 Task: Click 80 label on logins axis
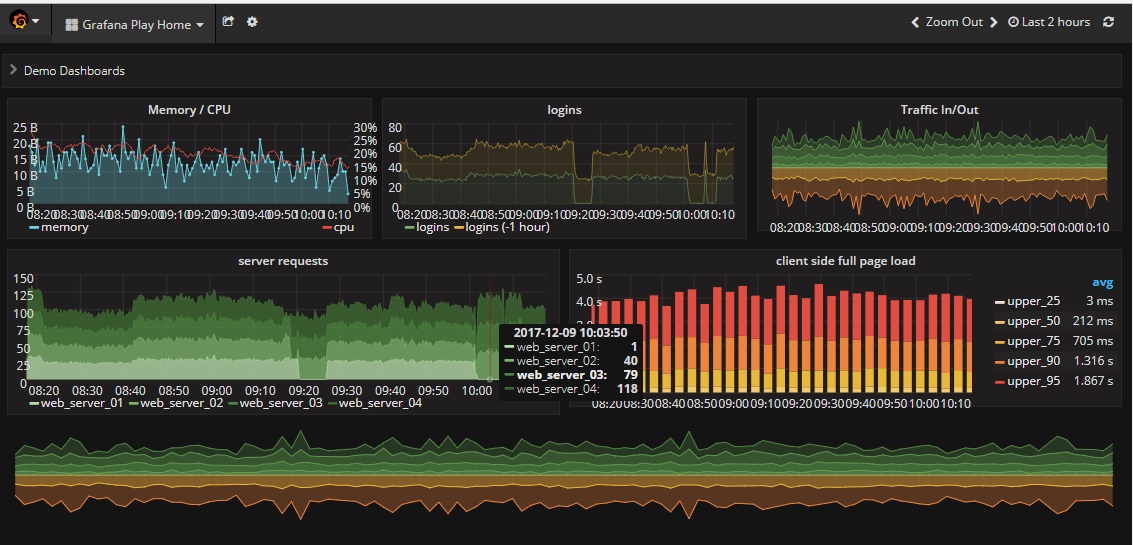click(x=395, y=128)
